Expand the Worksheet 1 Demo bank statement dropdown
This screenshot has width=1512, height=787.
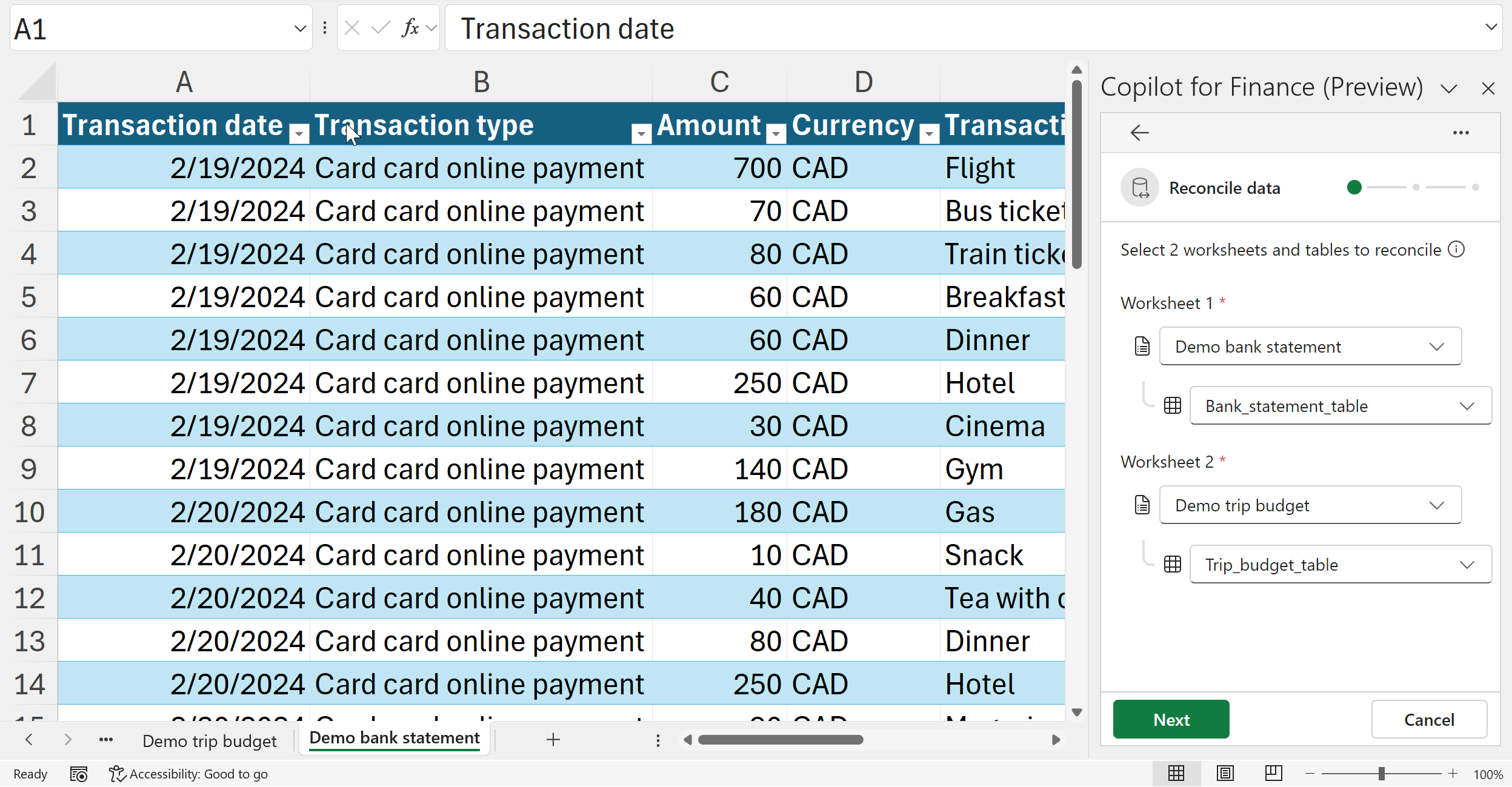point(1310,347)
